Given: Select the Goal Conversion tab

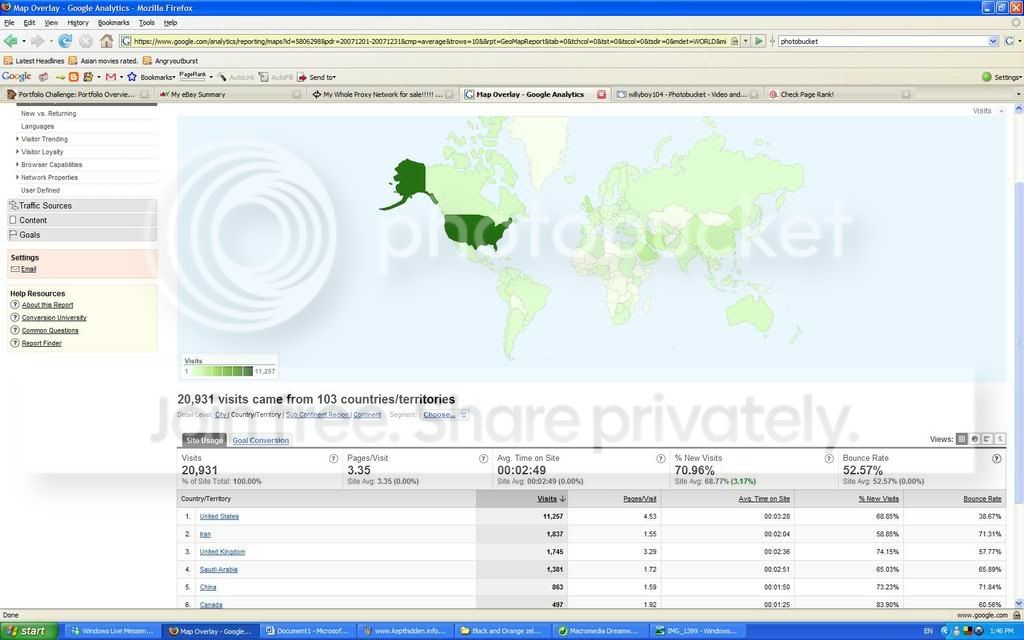Looking at the screenshot, I should pos(261,441).
